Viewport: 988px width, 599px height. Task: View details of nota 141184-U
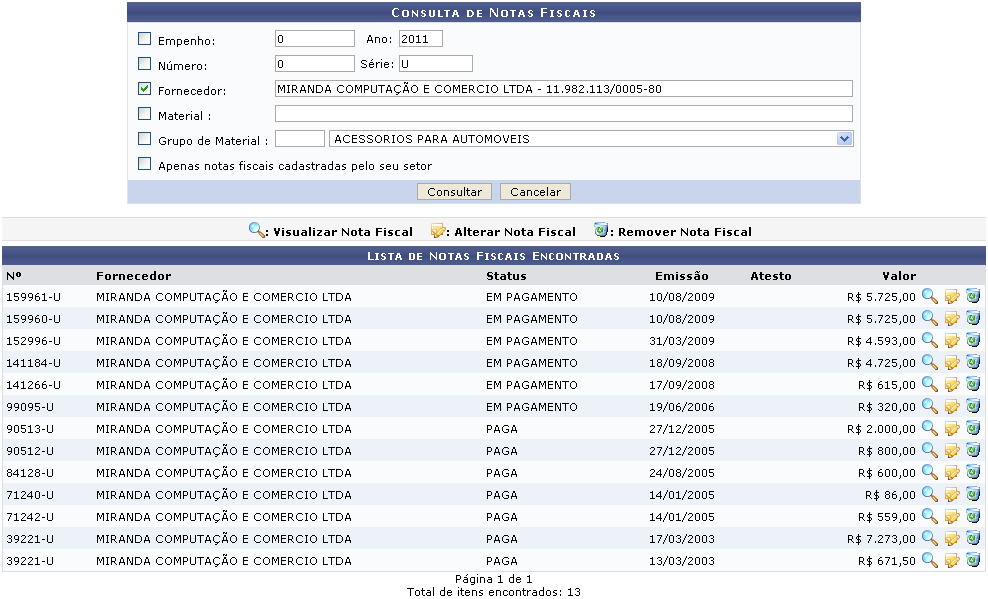[929, 362]
